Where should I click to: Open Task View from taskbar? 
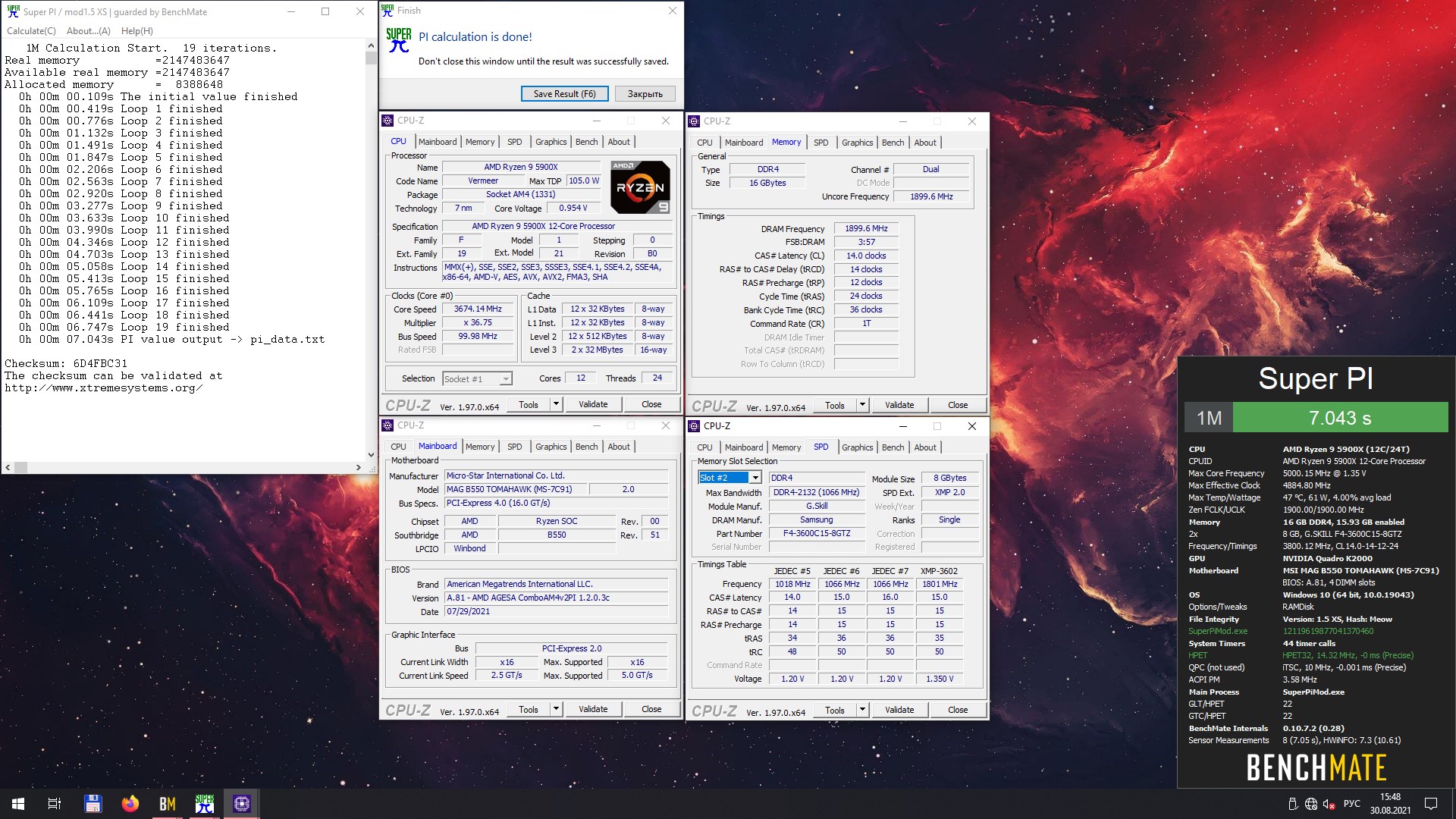tap(55, 804)
